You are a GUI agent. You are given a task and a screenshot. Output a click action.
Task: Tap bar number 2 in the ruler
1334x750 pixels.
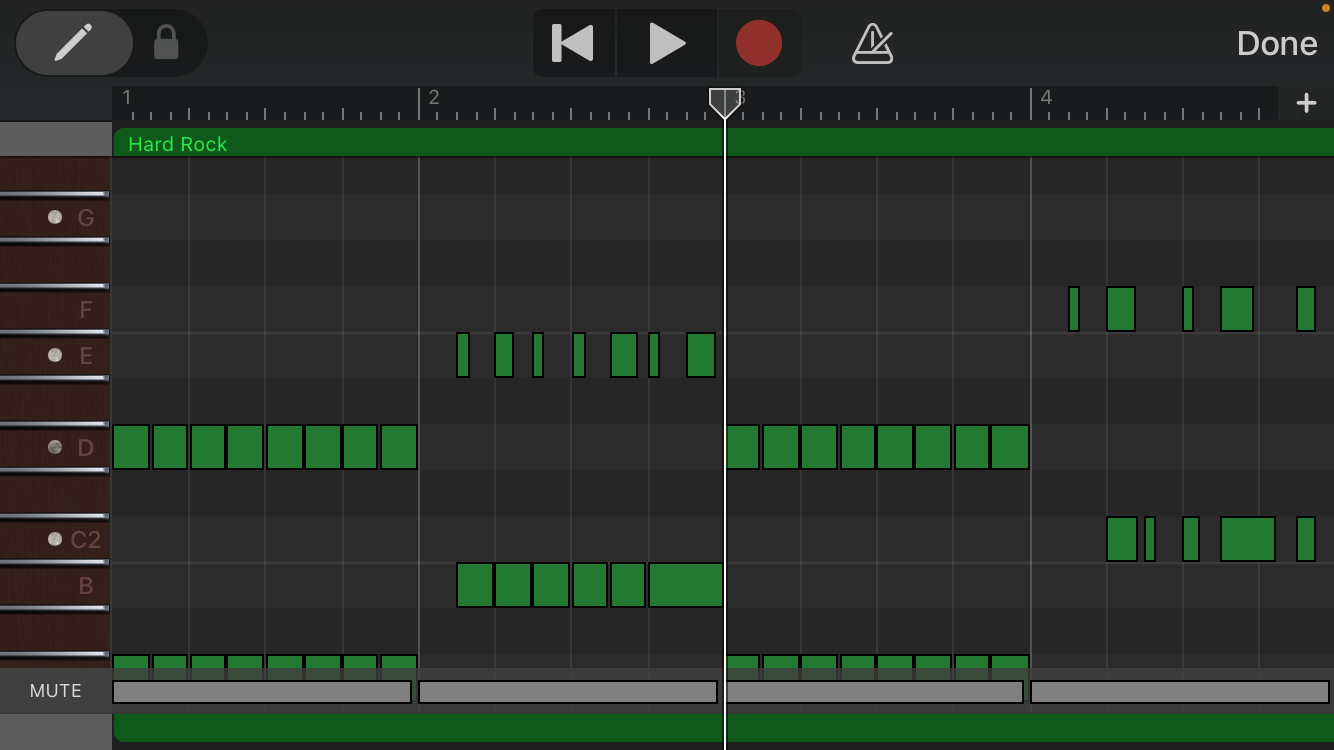[433, 97]
